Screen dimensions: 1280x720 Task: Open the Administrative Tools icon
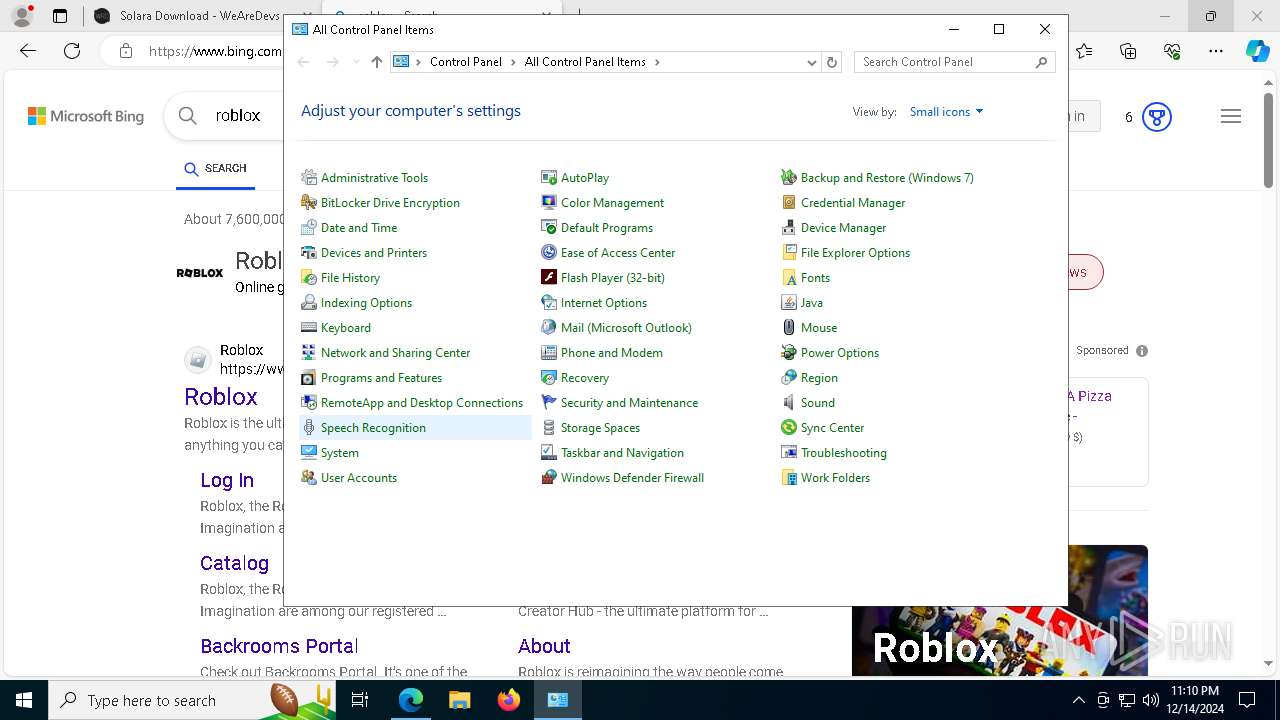[x=309, y=178]
